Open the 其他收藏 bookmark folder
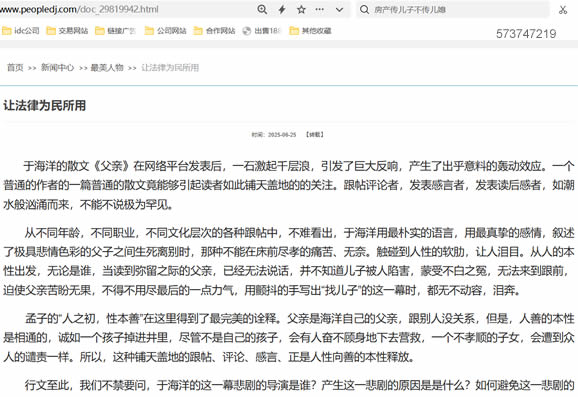This screenshot has height=397, width=578. coord(310,31)
